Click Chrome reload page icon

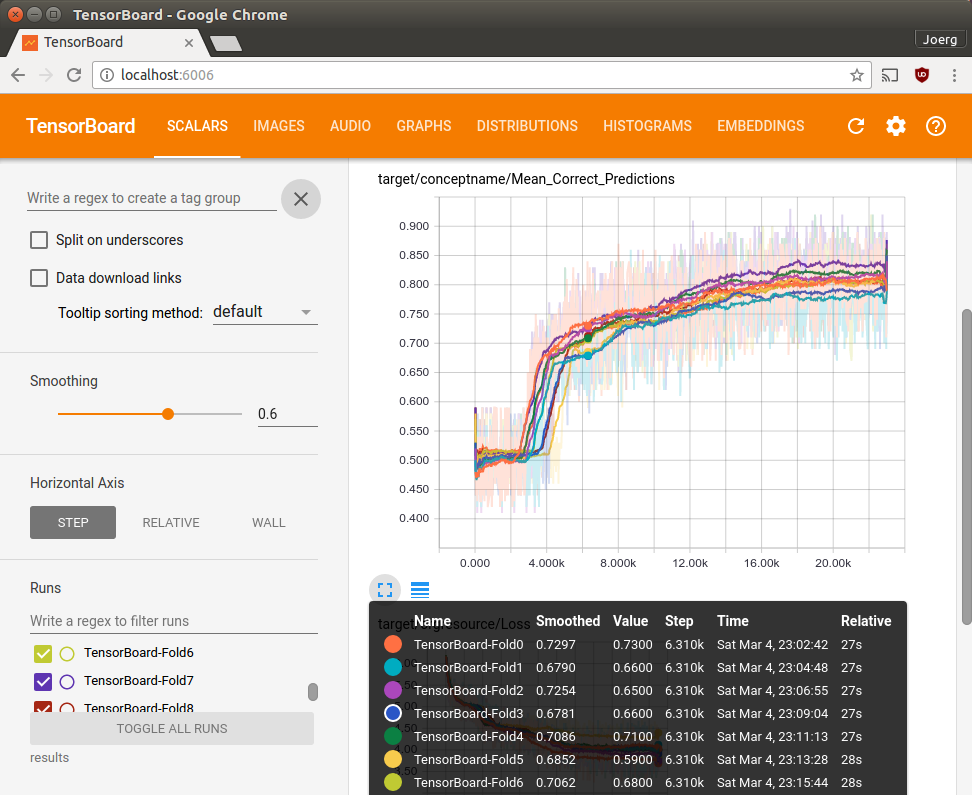click(x=74, y=75)
